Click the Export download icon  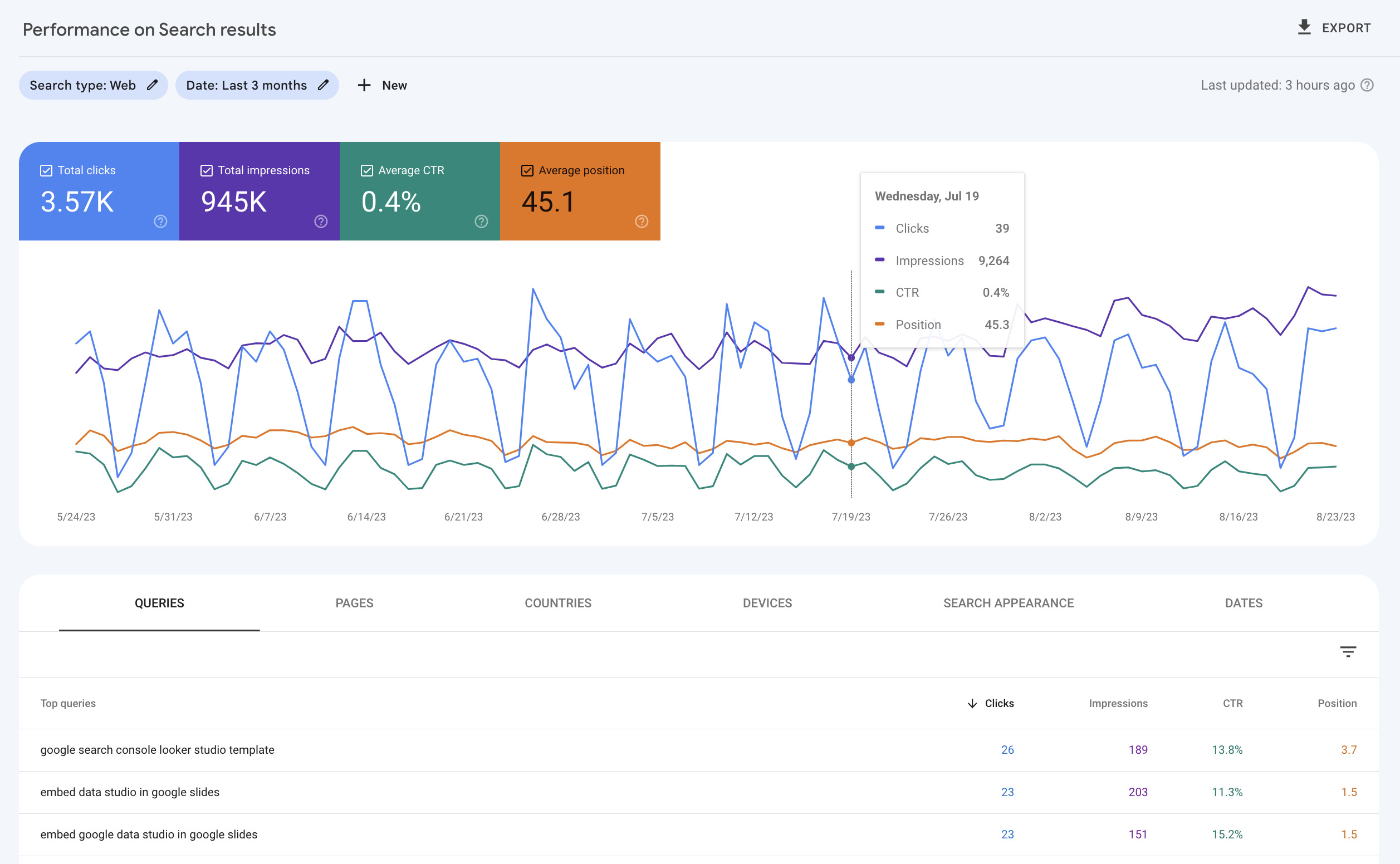click(x=1304, y=27)
